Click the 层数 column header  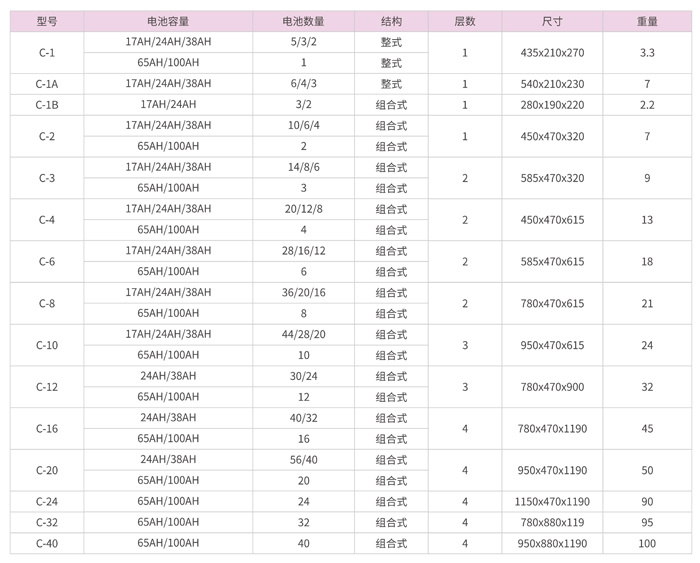(465, 20)
